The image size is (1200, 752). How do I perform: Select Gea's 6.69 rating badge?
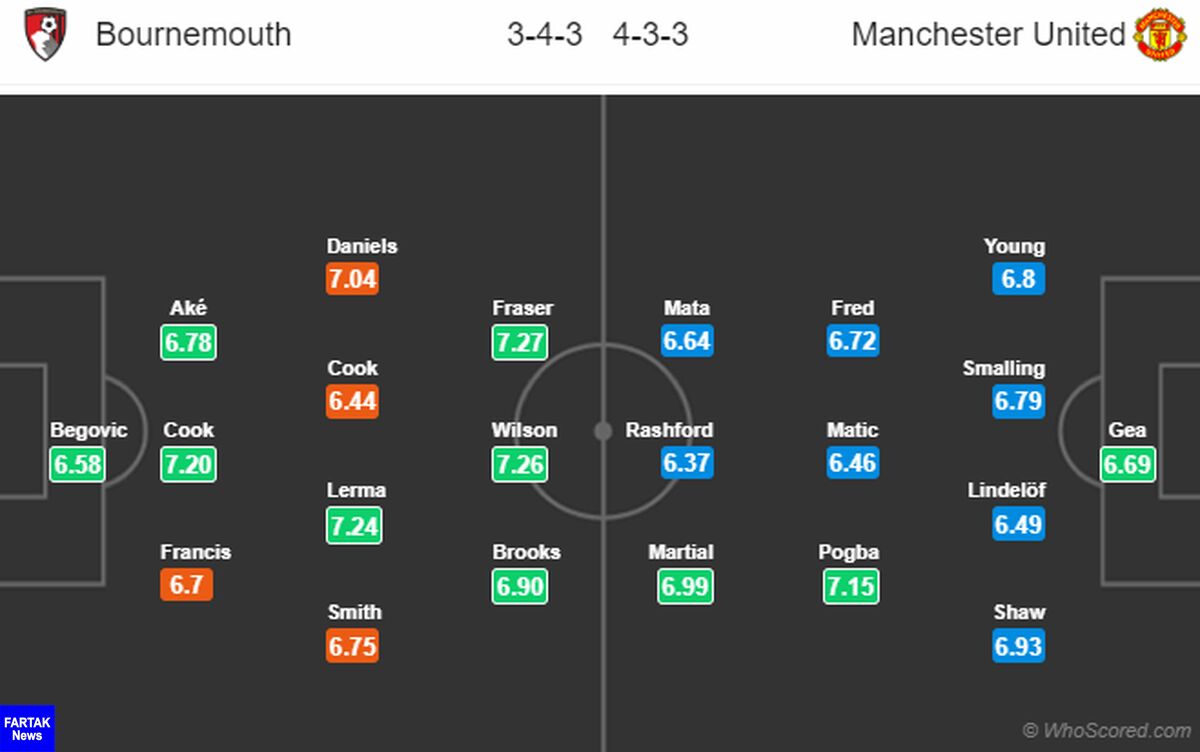click(1128, 463)
